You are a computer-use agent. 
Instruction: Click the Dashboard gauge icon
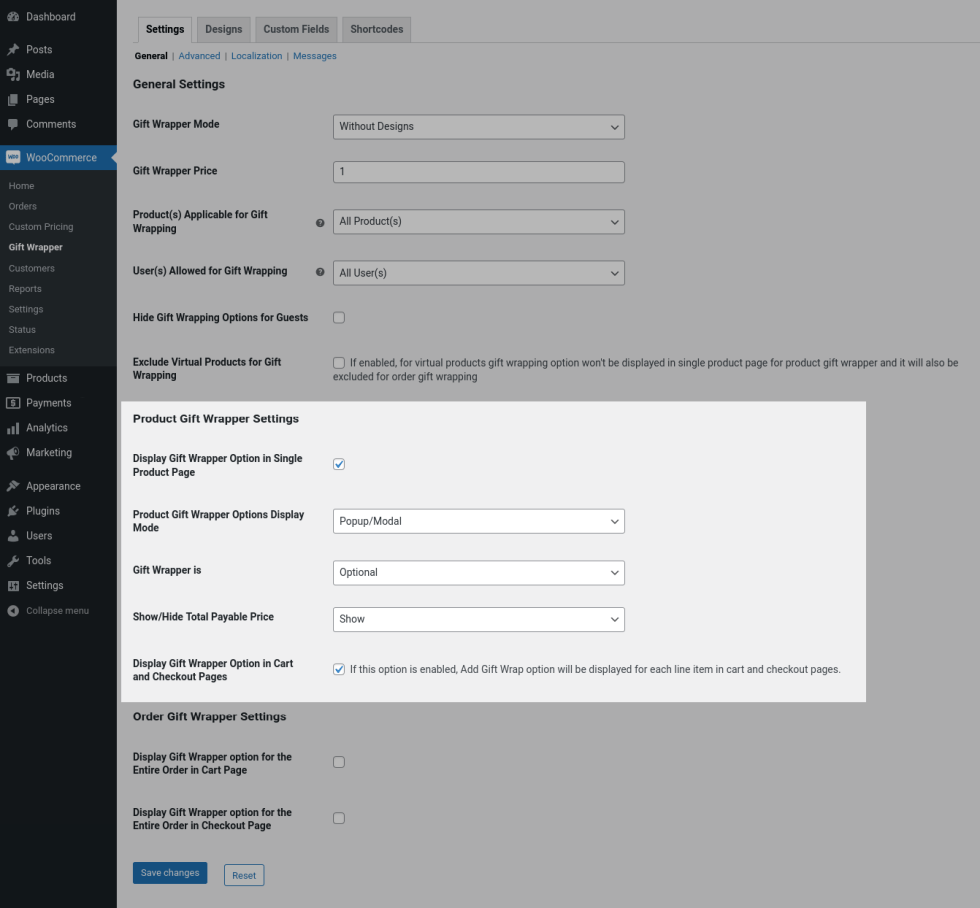13,17
